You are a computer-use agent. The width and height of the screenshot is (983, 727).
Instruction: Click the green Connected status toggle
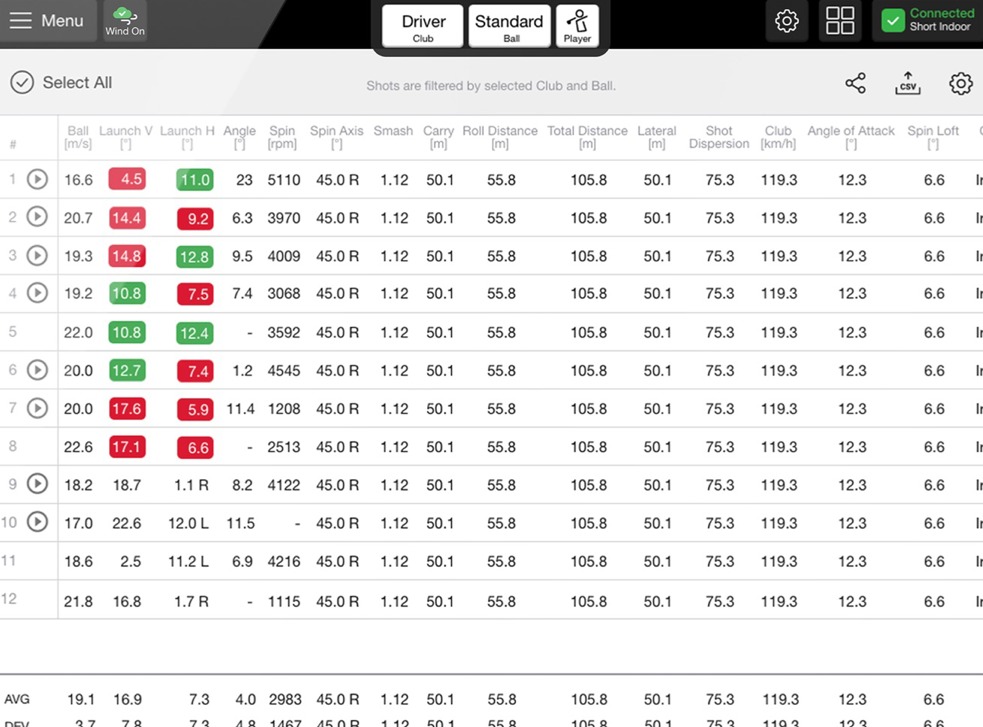(894, 20)
